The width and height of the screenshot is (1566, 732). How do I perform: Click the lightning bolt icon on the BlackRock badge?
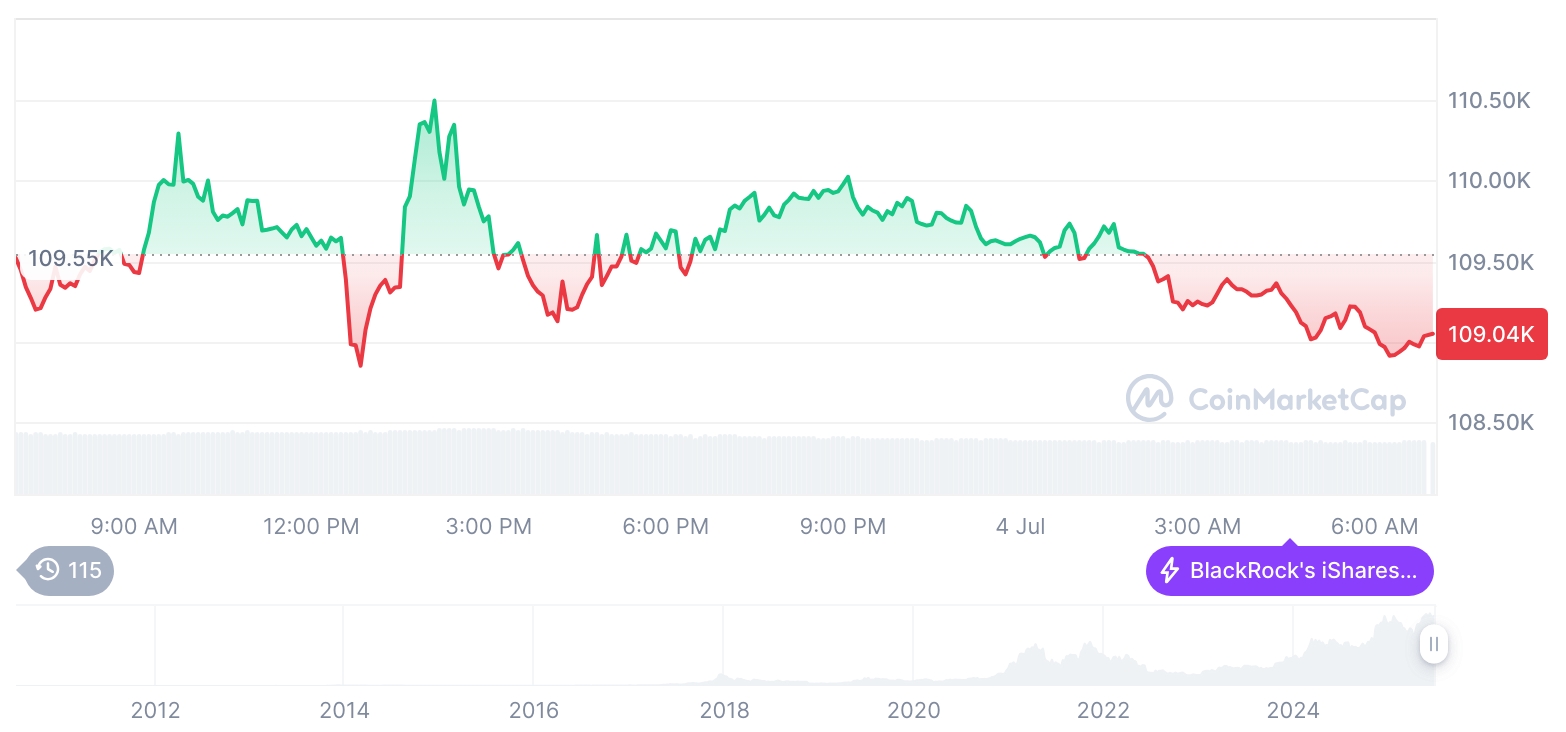pyautogui.click(x=1169, y=571)
